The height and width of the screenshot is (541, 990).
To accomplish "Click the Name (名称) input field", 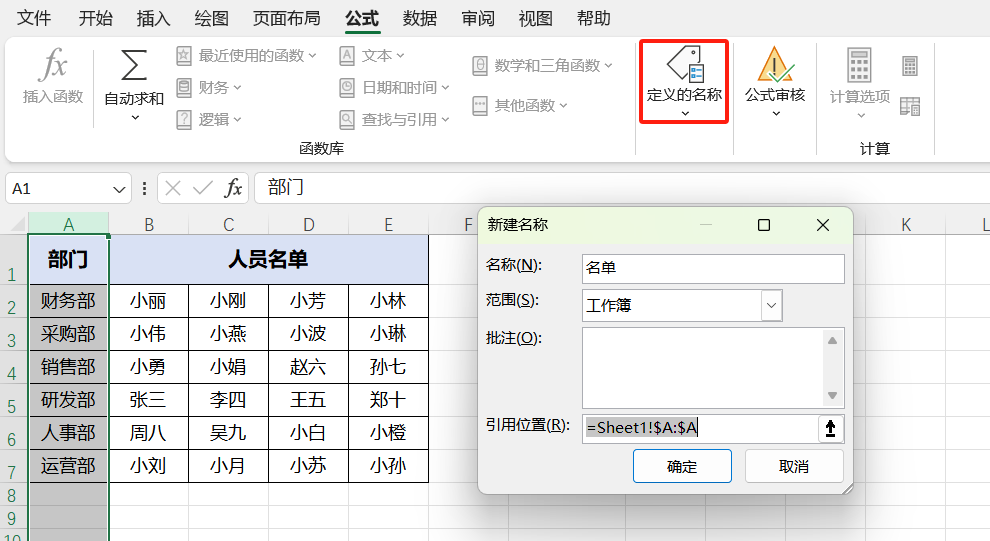I will click(712, 268).
